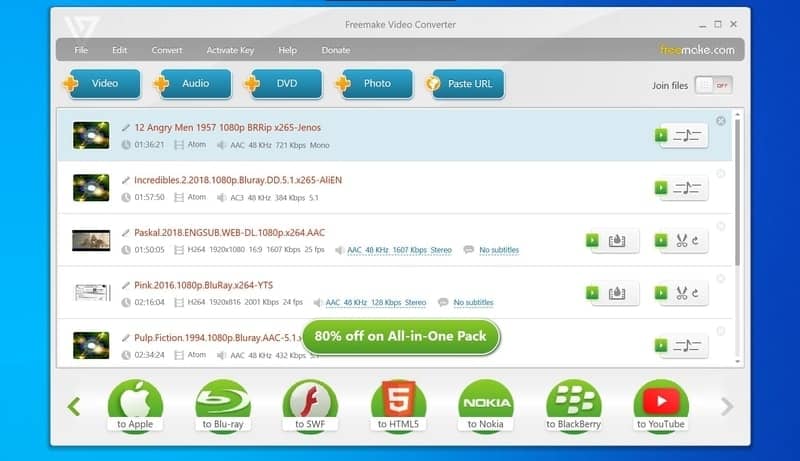Click the title 12 Angry Men 1957 1080p BRRip
The width and height of the screenshot is (800, 461).
(228, 127)
